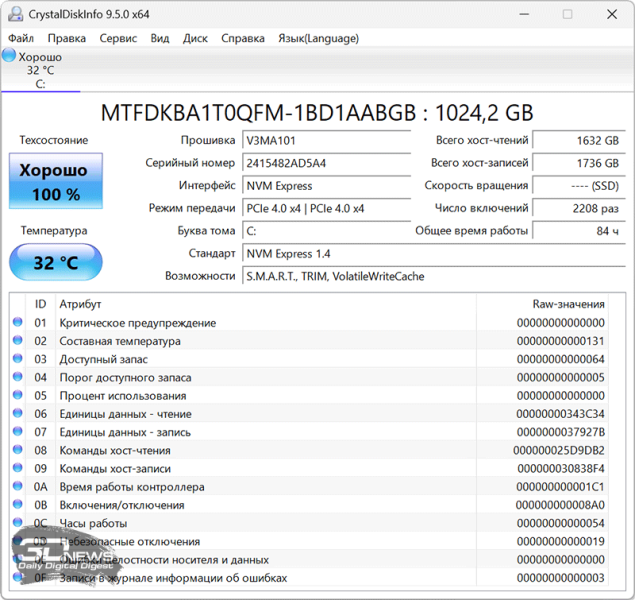The height and width of the screenshot is (600, 635).
Task: Click status orb beside attribute 01 critical warning
Action: [x=17, y=323]
